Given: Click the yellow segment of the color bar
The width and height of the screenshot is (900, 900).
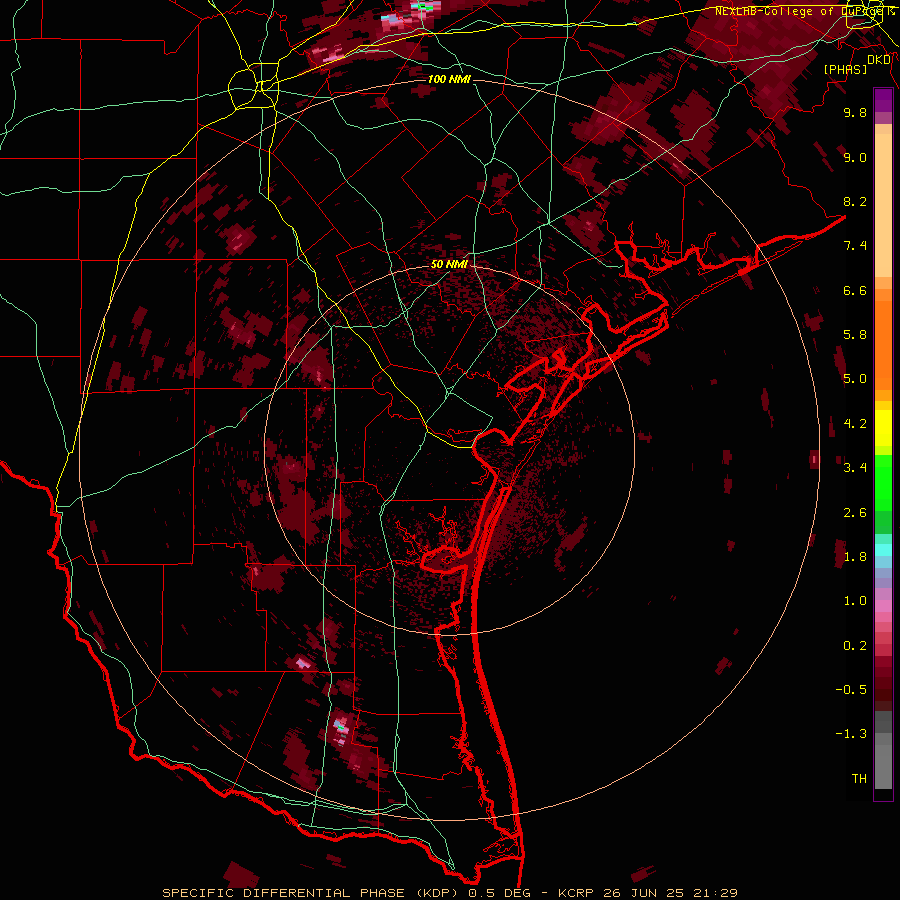Looking at the screenshot, I should (883, 428).
